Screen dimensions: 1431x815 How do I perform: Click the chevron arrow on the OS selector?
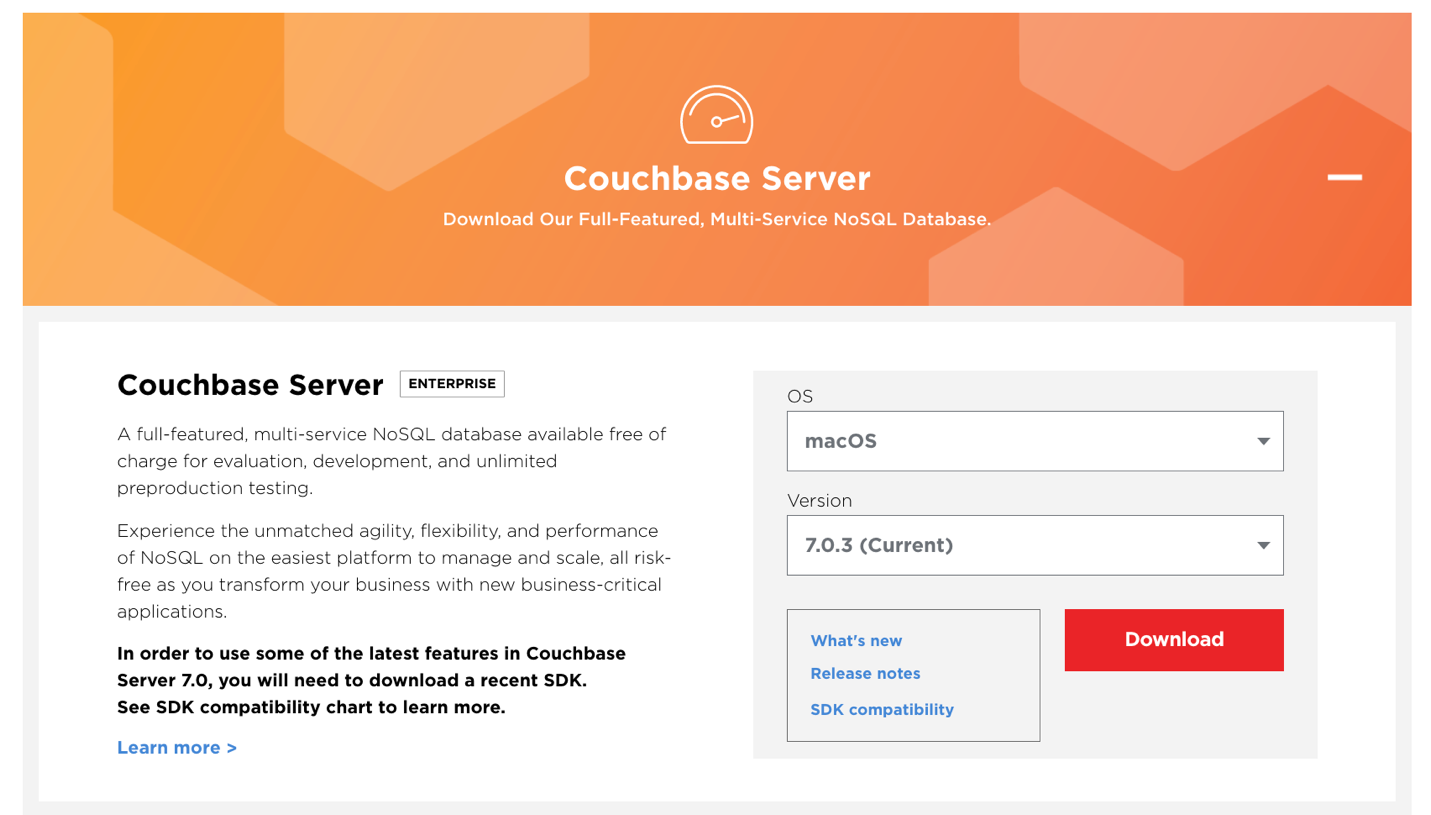(x=1262, y=441)
